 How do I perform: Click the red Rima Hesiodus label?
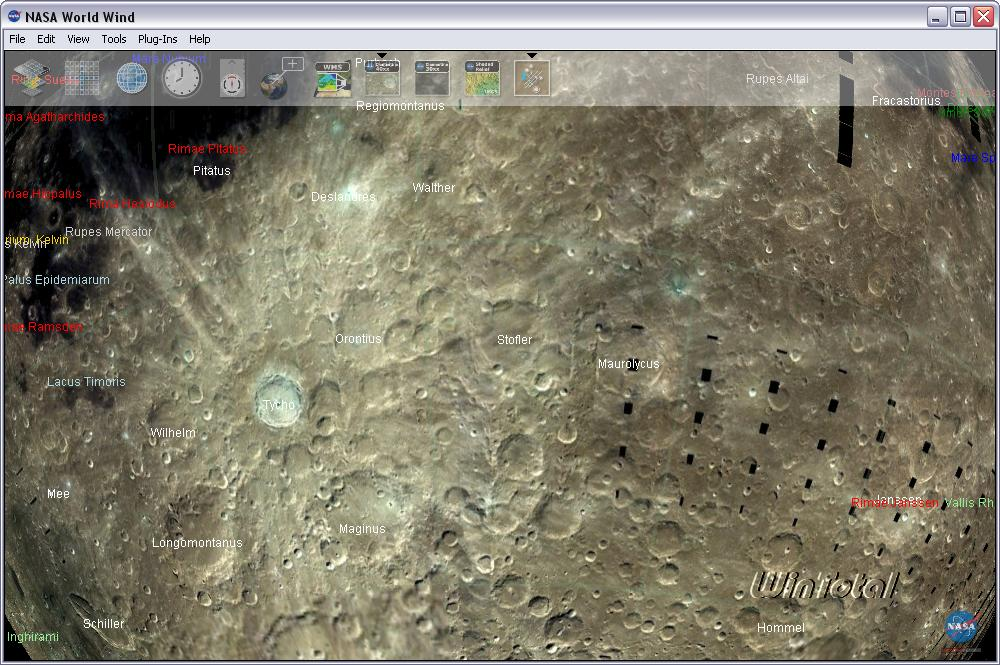[x=132, y=203]
